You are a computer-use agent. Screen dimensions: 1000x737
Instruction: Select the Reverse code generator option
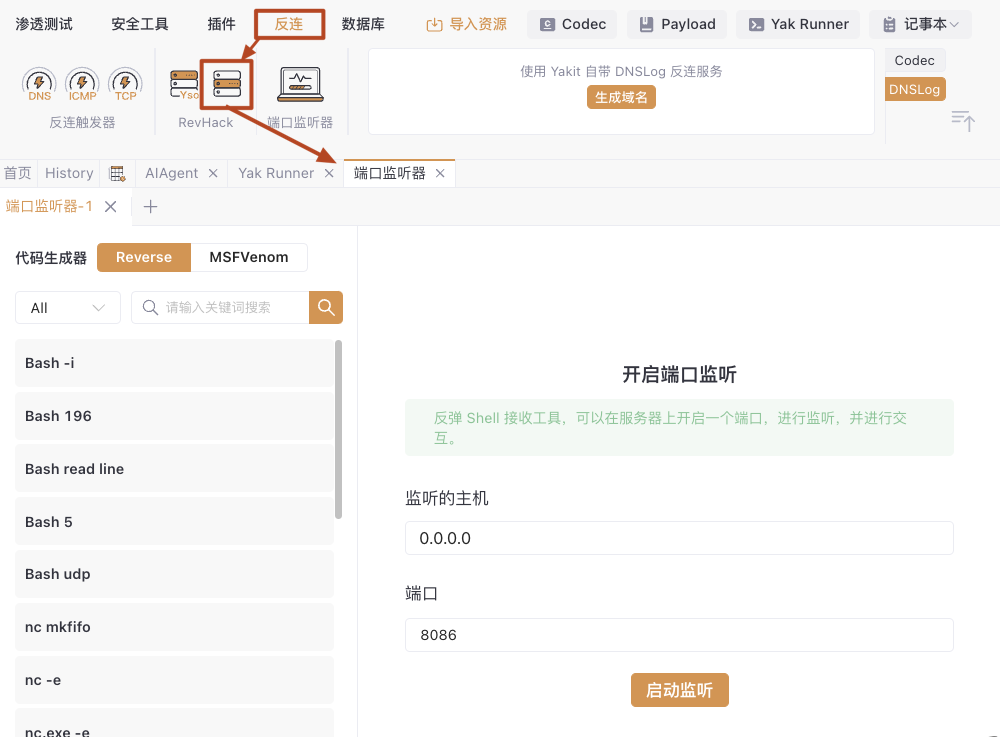[144, 258]
